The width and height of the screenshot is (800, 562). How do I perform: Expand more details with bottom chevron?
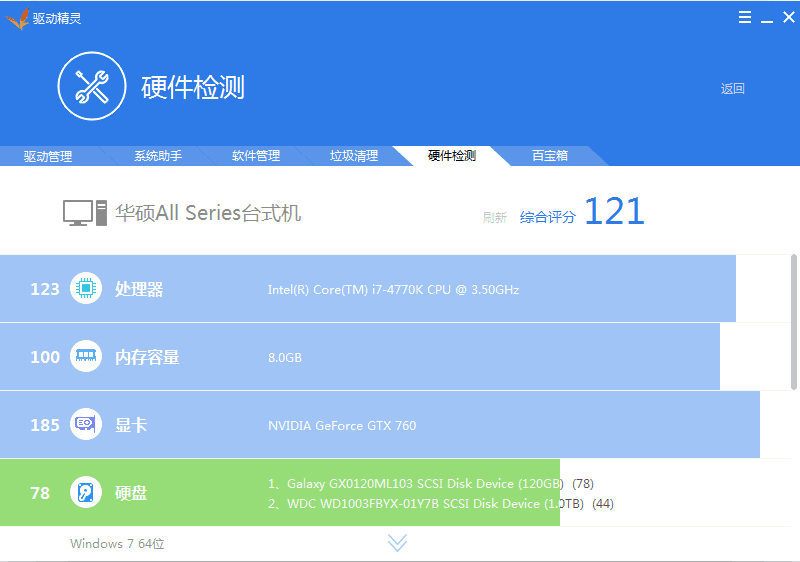coord(397,543)
